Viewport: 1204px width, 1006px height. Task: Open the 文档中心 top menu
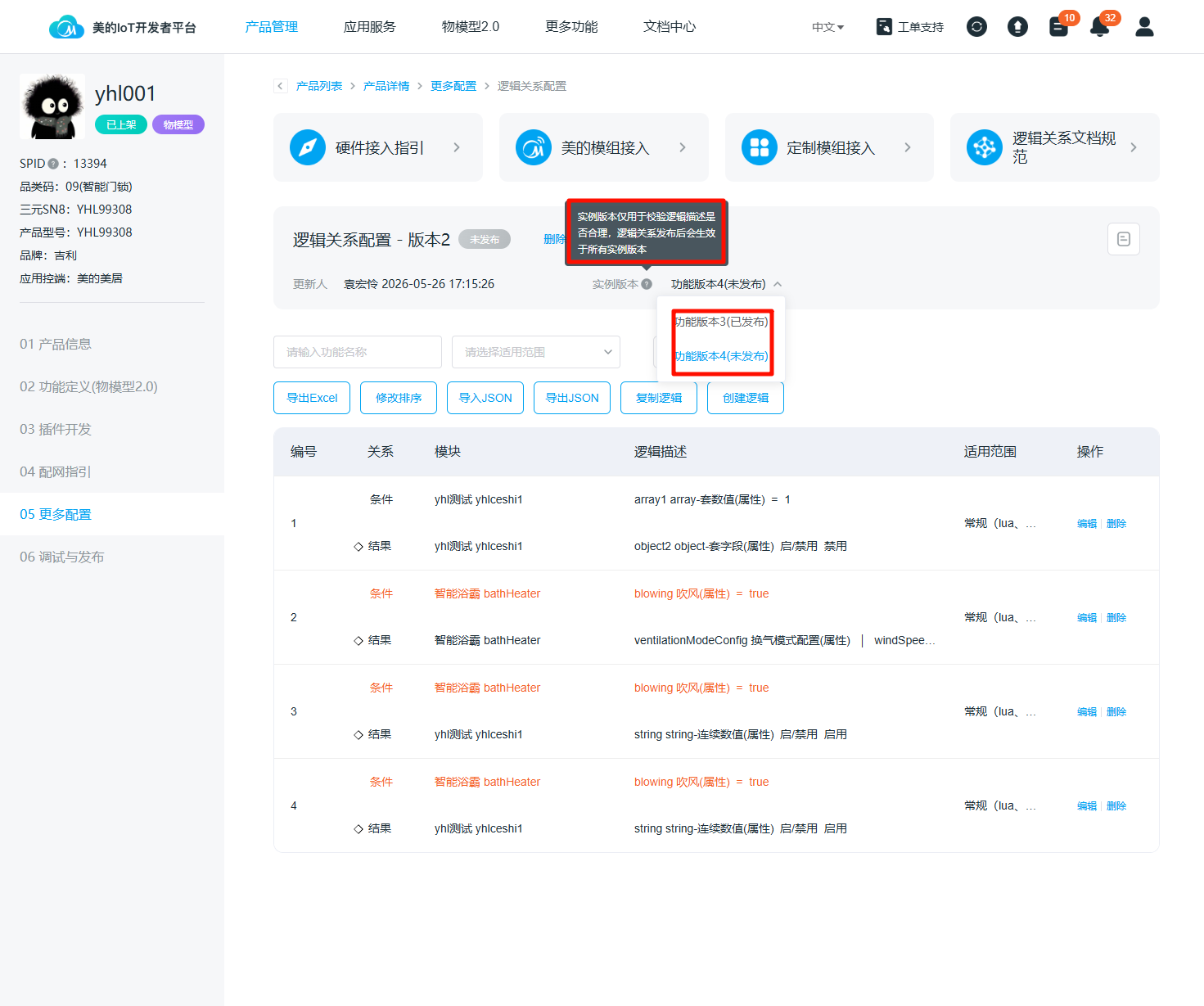tap(670, 27)
